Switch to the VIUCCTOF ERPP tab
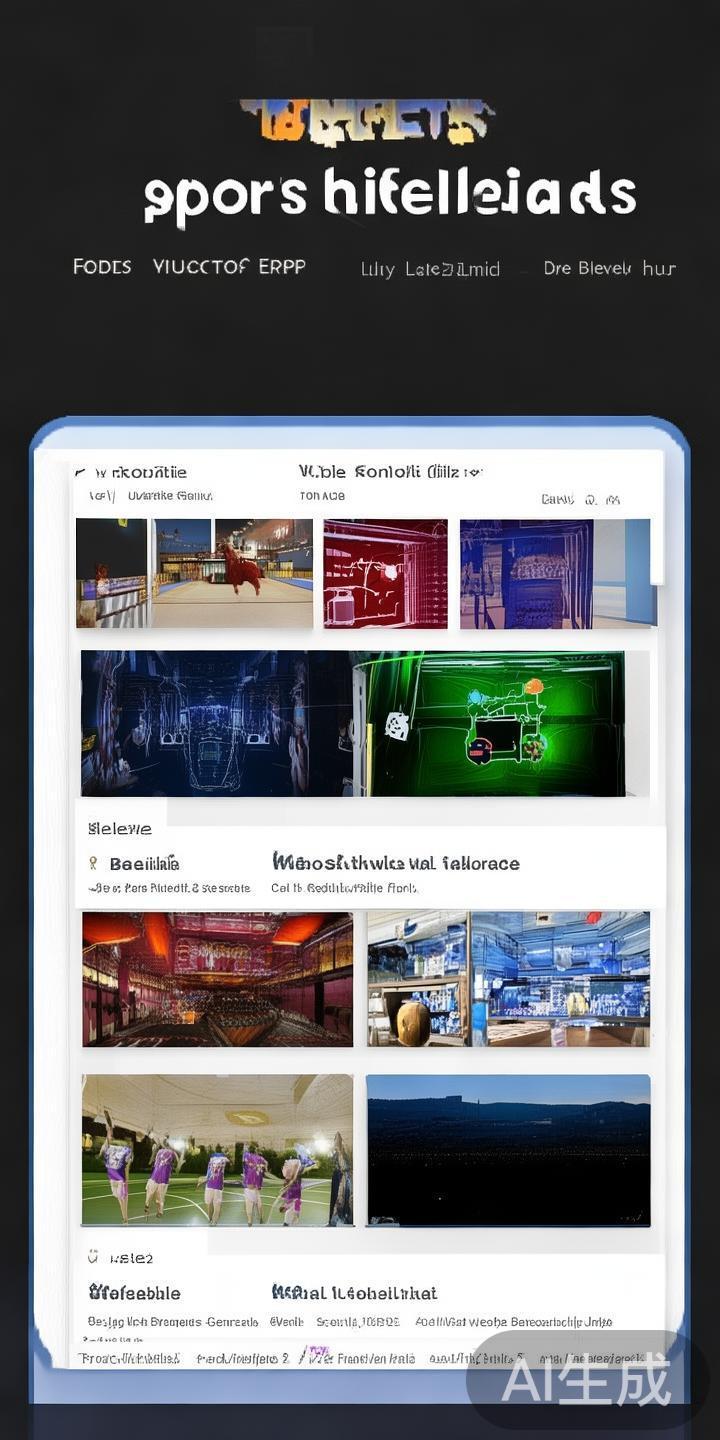 229,267
